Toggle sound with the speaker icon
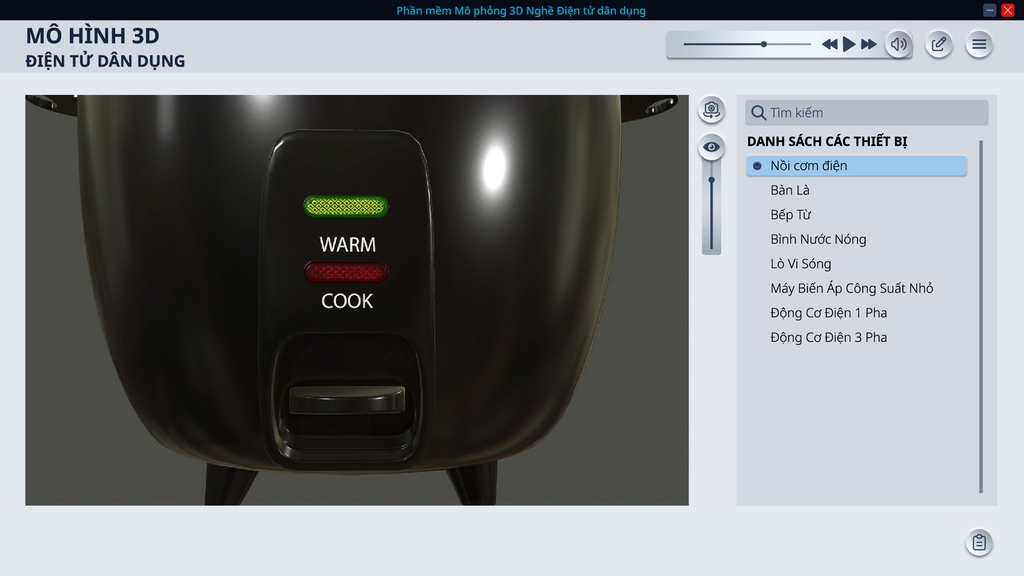Image resolution: width=1024 pixels, height=576 pixels. 899,44
